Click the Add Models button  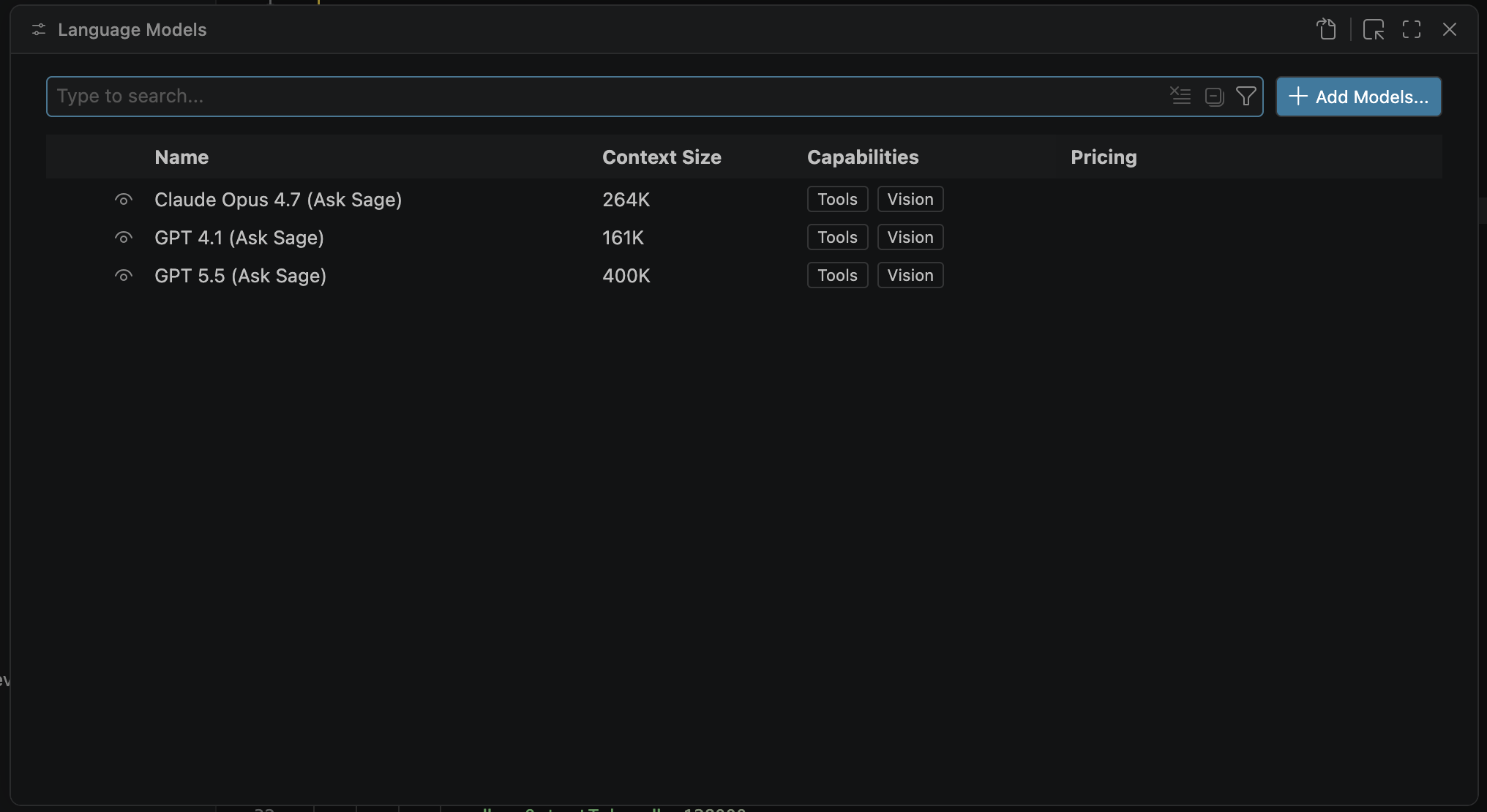pos(1359,97)
